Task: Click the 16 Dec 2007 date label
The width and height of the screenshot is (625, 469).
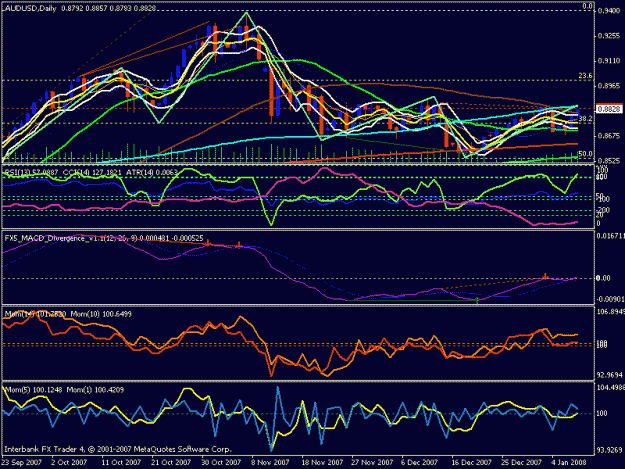Action: [472, 462]
